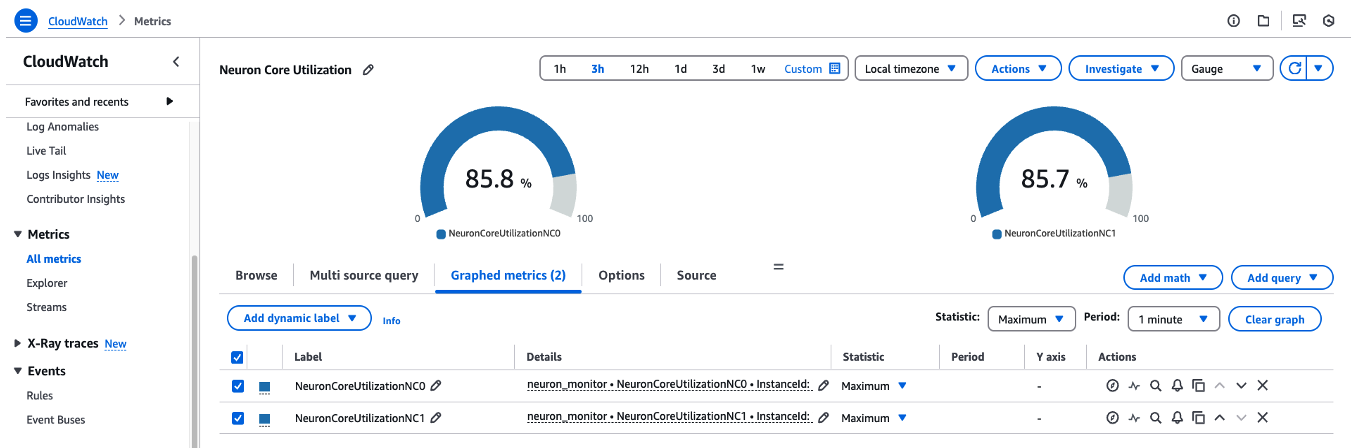
Task: Open the Gauge graph type dropdown
Action: [1227, 69]
